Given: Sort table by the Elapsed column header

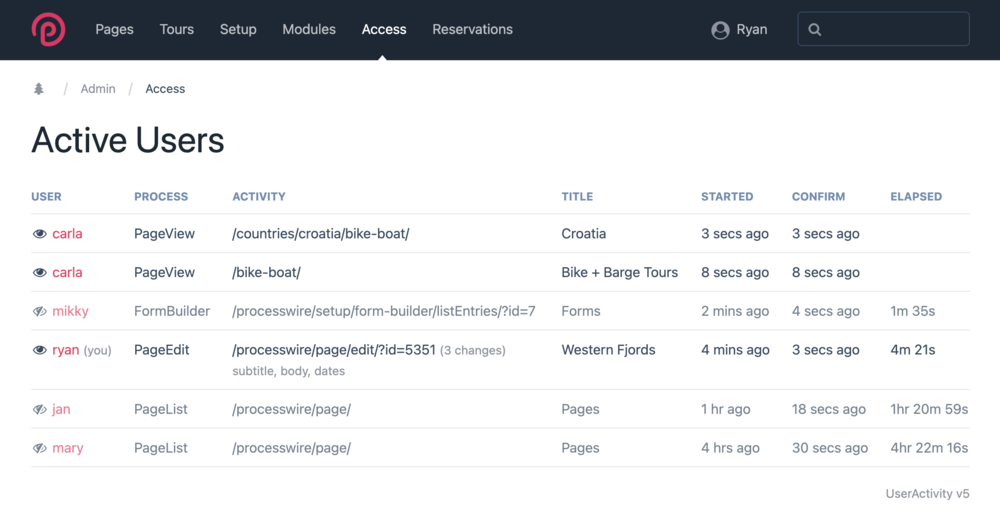Looking at the screenshot, I should pos(915,197).
